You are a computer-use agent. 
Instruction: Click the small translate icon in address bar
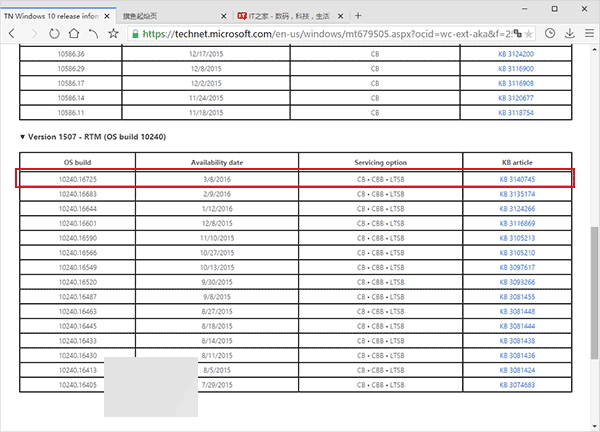(x=517, y=34)
